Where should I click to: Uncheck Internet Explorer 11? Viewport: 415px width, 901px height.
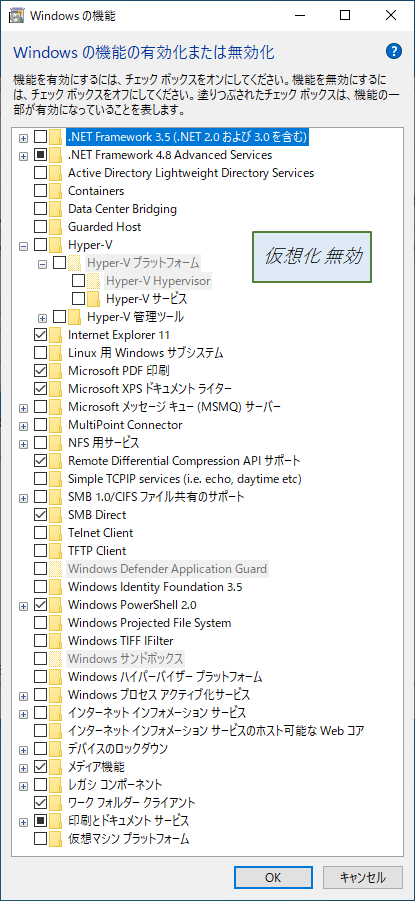coord(40,335)
